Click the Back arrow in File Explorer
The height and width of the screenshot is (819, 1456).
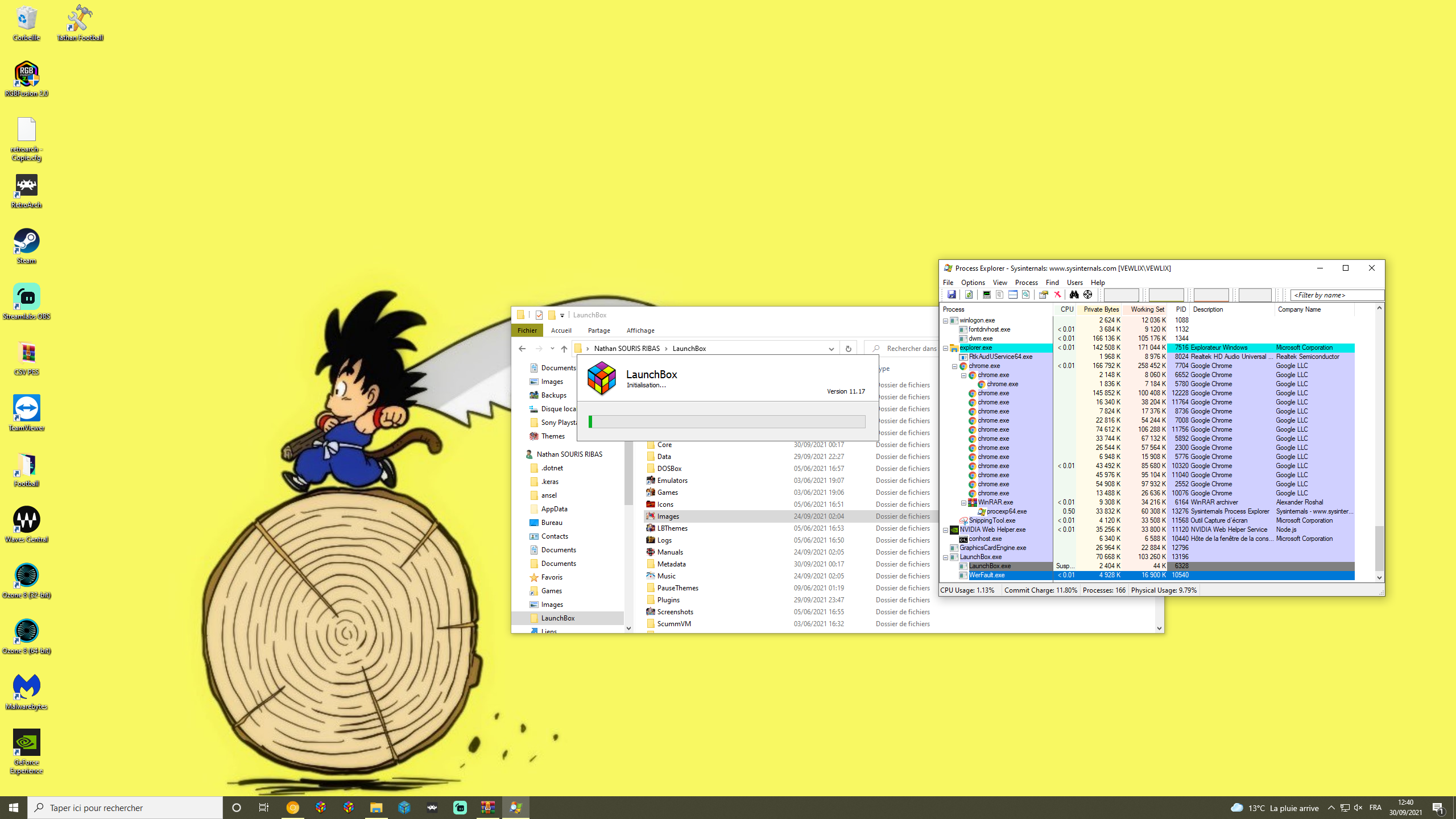[522, 349]
